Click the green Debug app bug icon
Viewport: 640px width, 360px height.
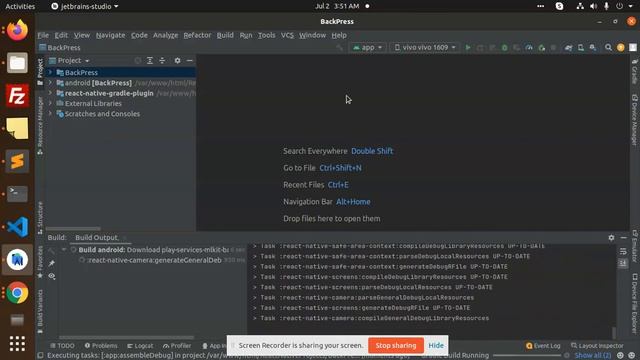coord(504,48)
